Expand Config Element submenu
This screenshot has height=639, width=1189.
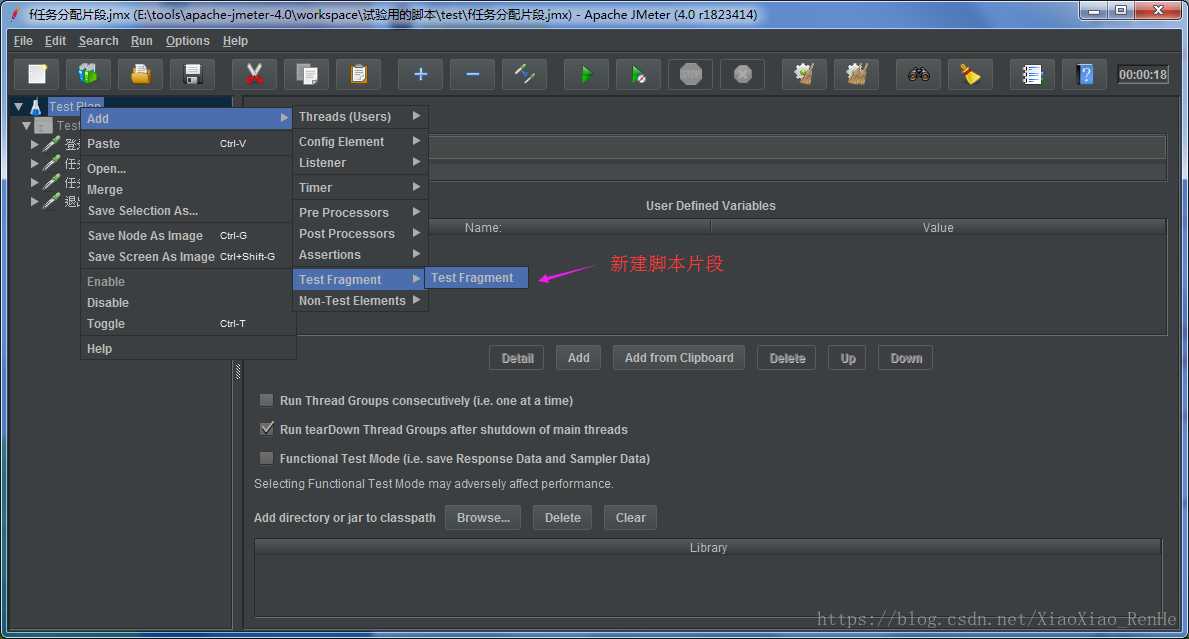[359, 141]
